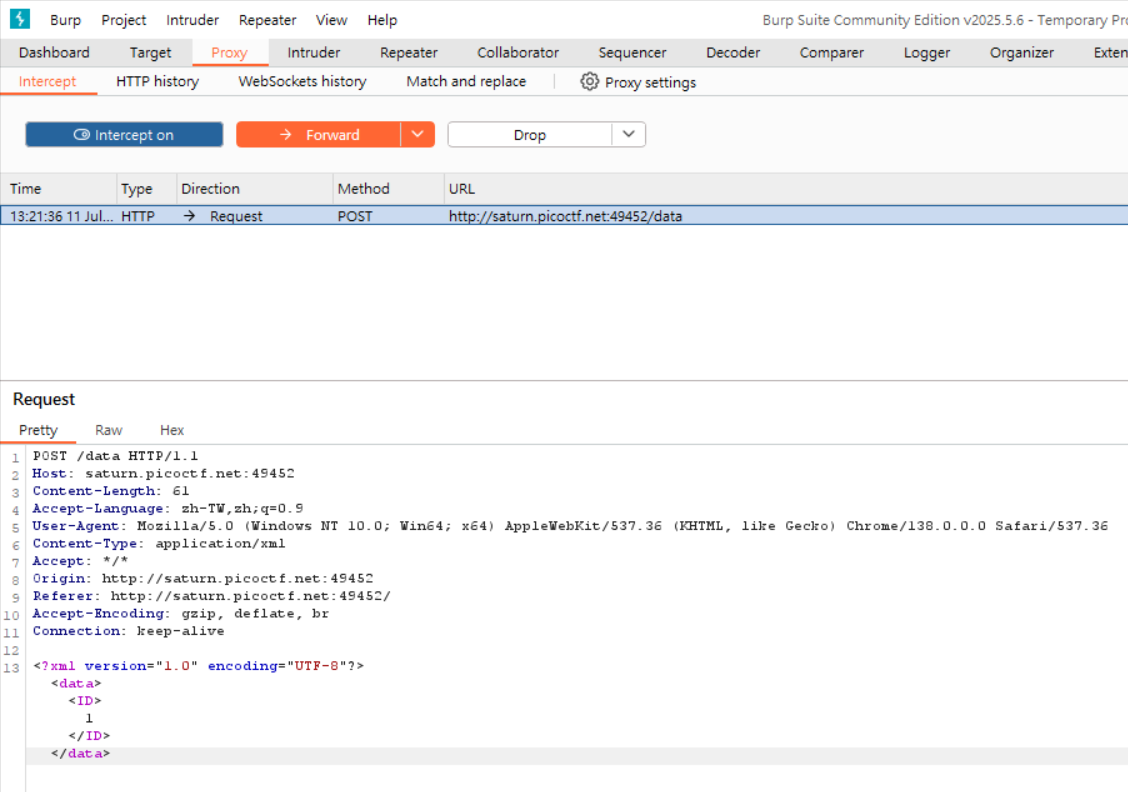The width and height of the screenshot is (1128, 792).
Task: Switch to the Hex request view
Action: pyautogui.click(x=172, y=430)
